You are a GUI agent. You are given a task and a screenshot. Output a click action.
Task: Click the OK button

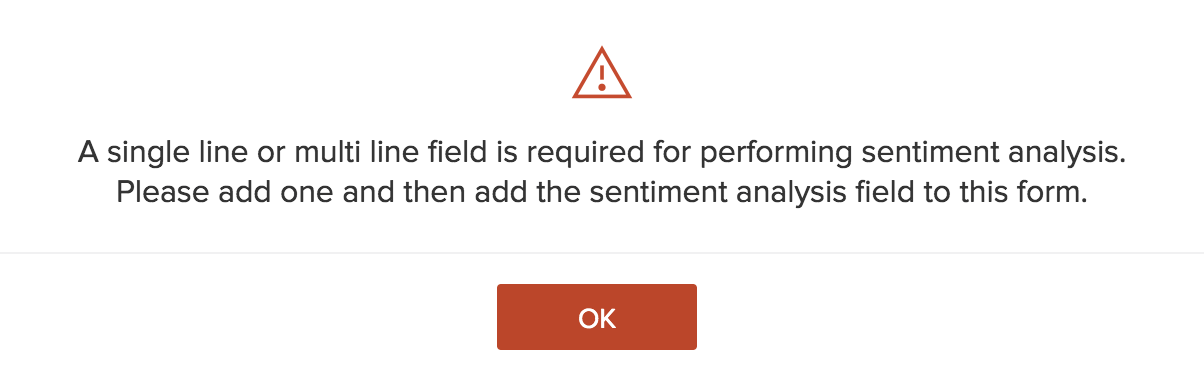[596, 317]
